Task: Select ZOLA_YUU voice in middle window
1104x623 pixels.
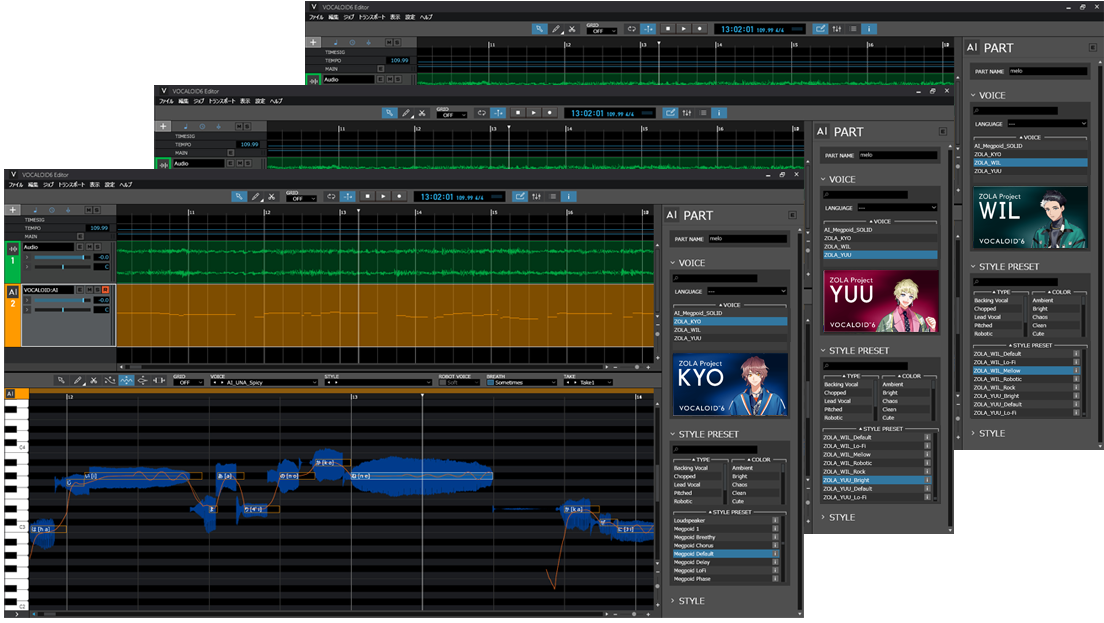Action: point(880,255)
